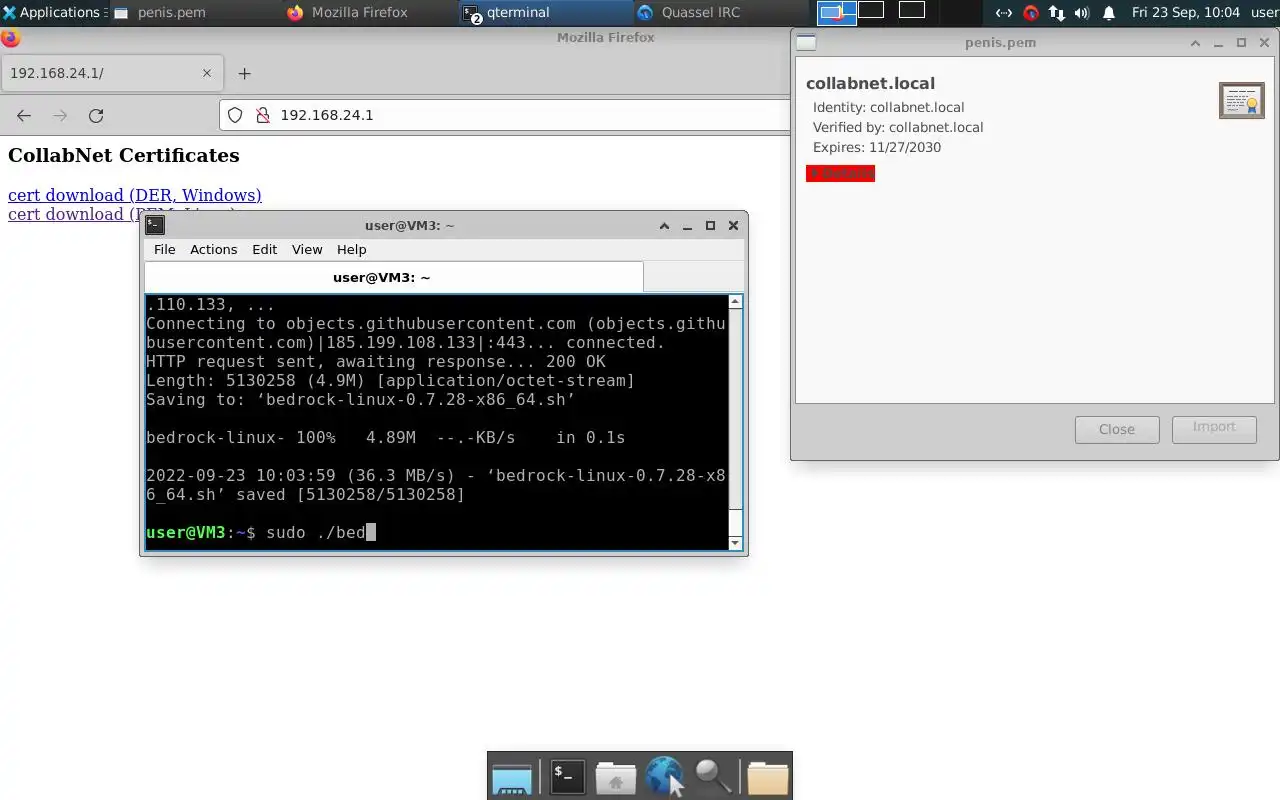Maximize the qterminal window
The height and width of the screenshot is (800, 1280).
tap(710, 226)
